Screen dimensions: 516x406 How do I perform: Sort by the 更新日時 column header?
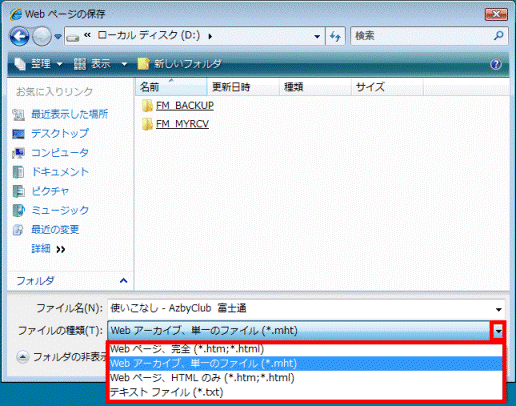pos(243,87)
